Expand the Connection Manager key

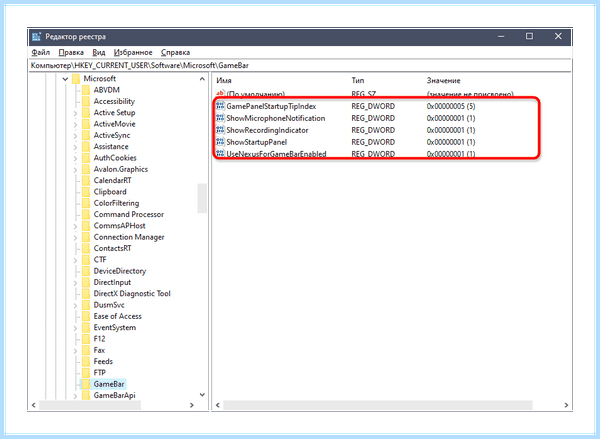75,237
